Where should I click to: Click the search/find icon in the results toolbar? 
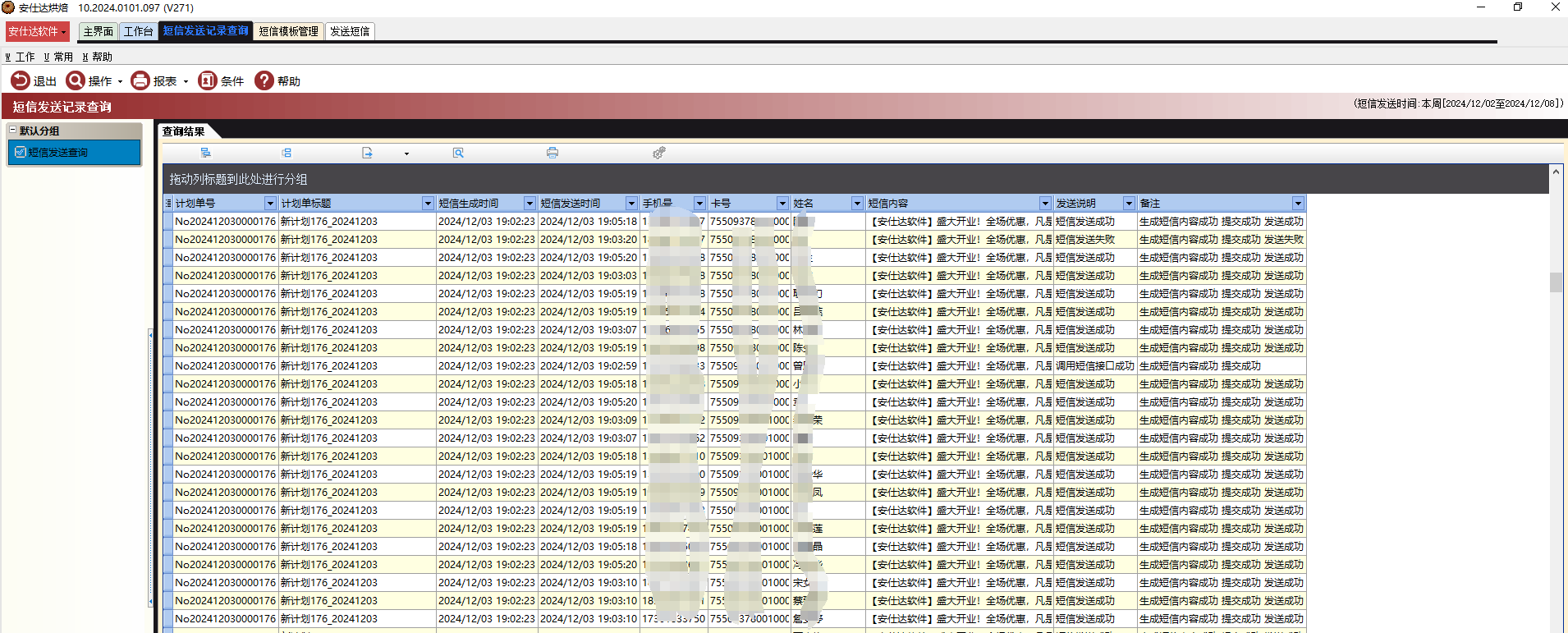(458, 153)
